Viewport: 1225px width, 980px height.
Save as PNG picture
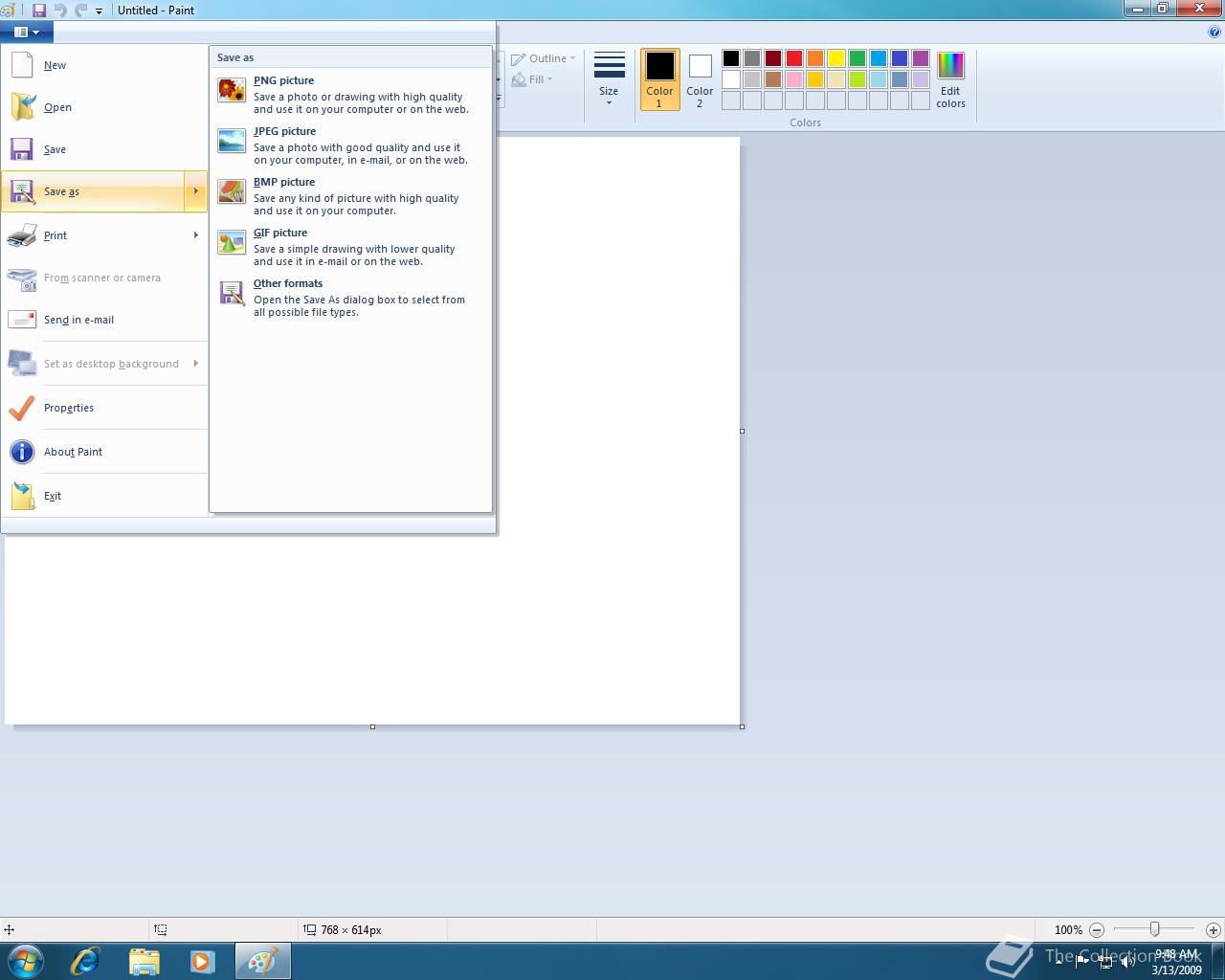coord(351,95)
